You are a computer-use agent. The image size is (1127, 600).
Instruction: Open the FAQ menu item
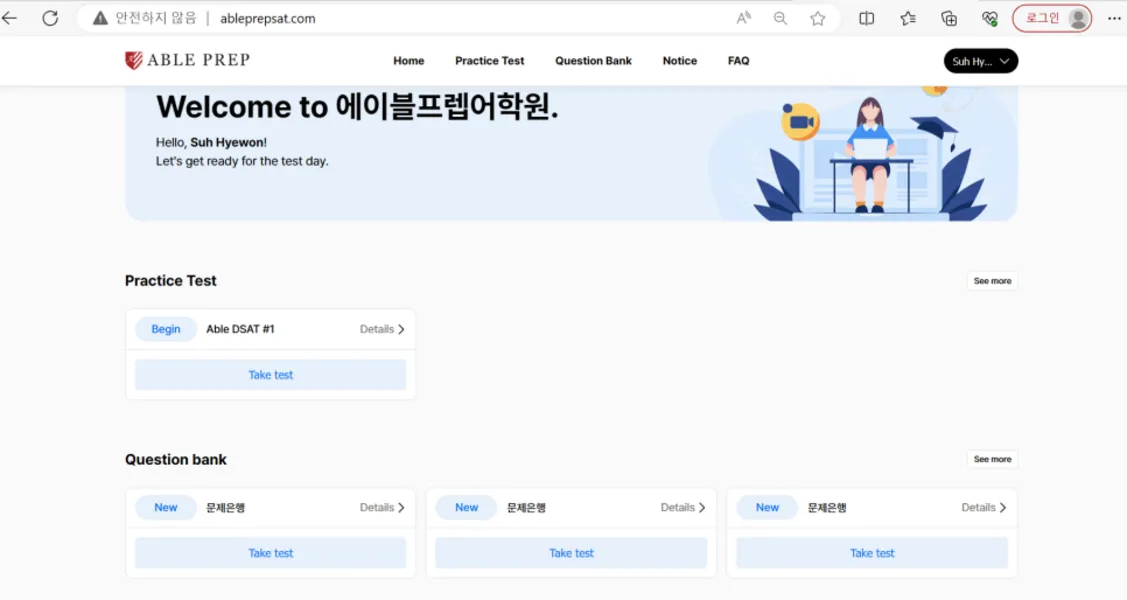738,61
